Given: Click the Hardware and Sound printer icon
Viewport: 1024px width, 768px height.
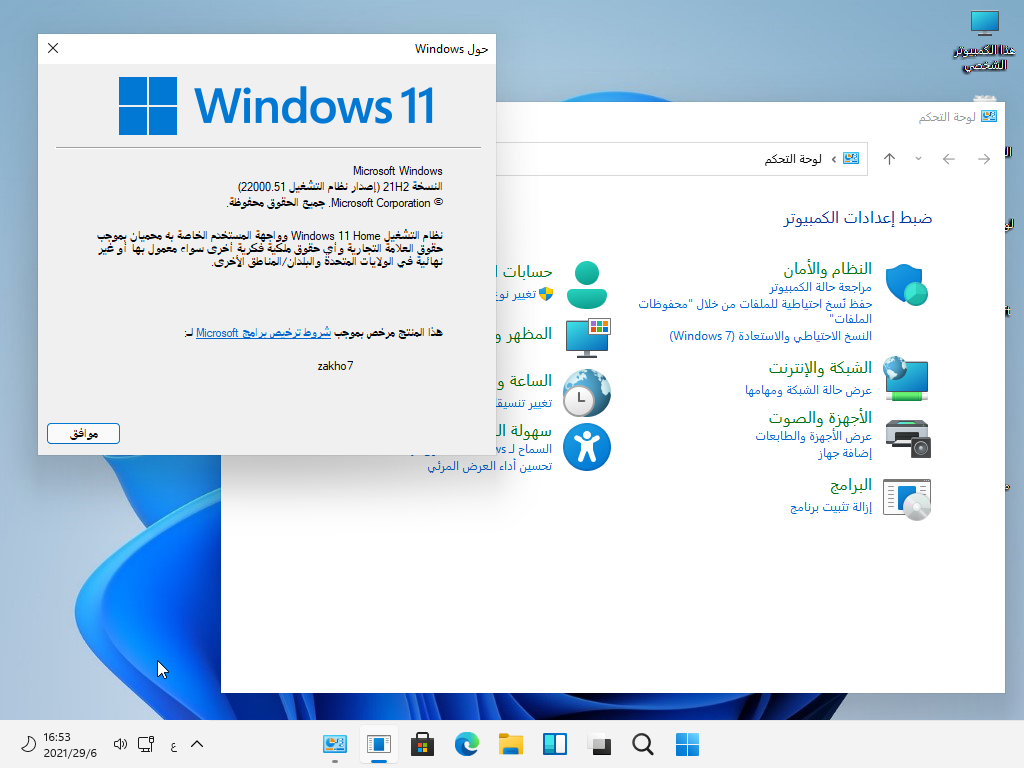Looking at the screenshot, I should [x=908, y=439].
